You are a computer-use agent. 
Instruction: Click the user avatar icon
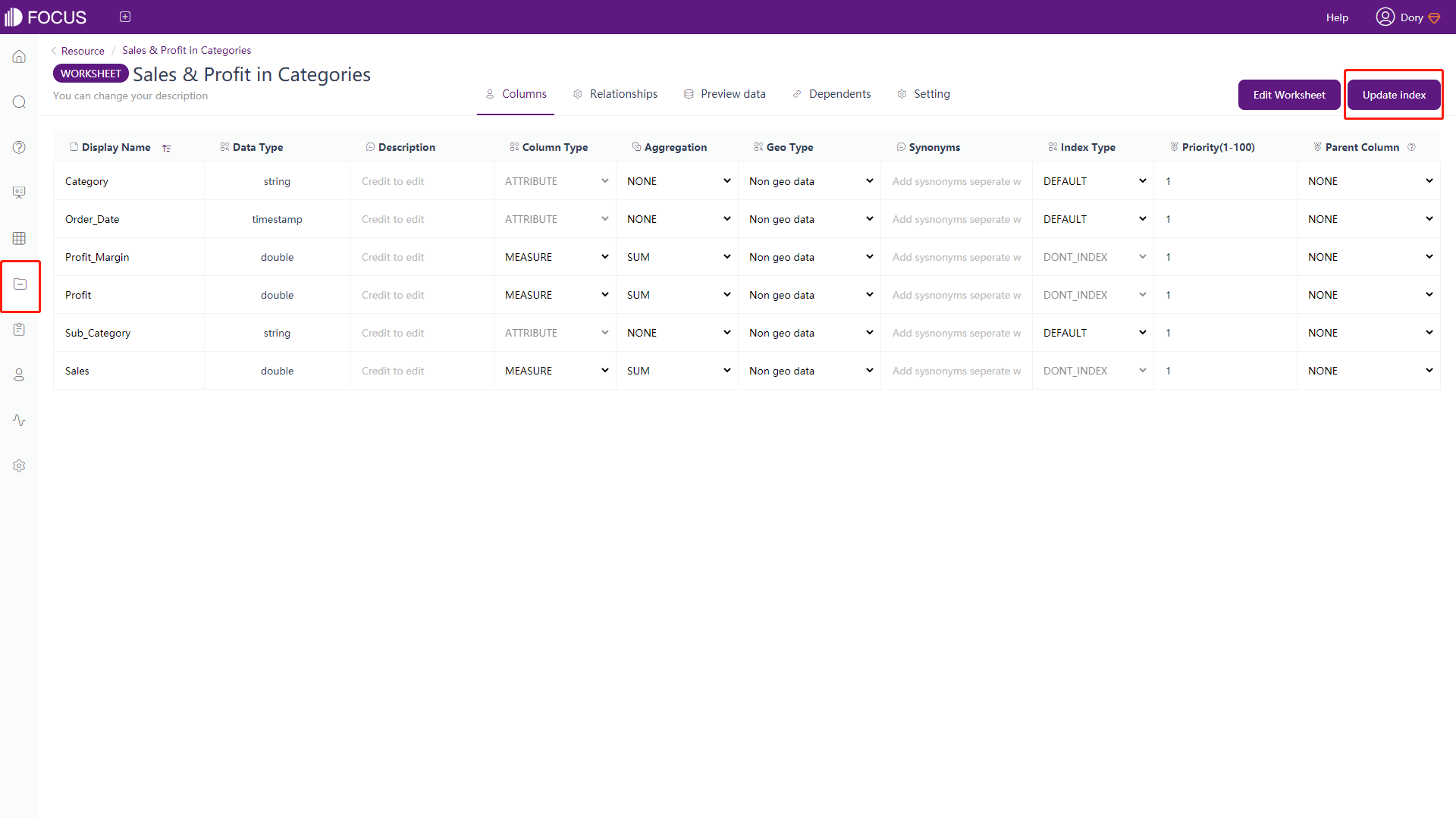[x=1385, y=17]
